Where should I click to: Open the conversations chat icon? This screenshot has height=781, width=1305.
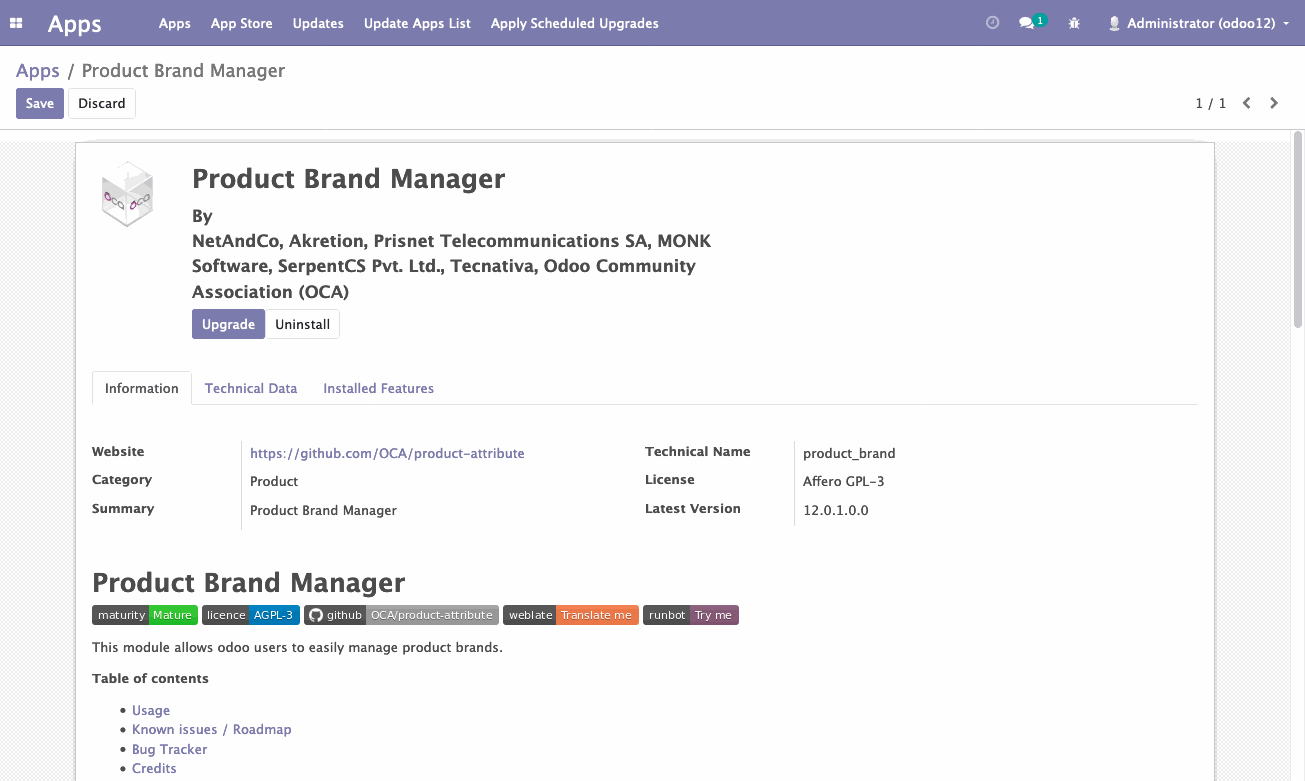click(1026, 23)
